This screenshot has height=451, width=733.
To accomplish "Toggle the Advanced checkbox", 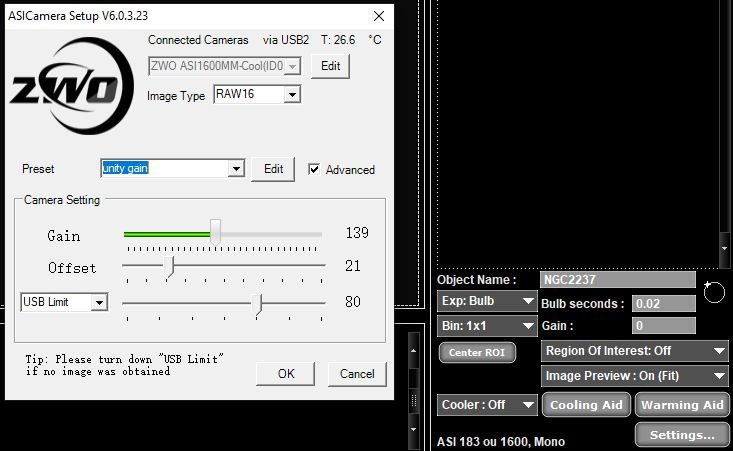I will pyautogui.click(x=314, y=169).
